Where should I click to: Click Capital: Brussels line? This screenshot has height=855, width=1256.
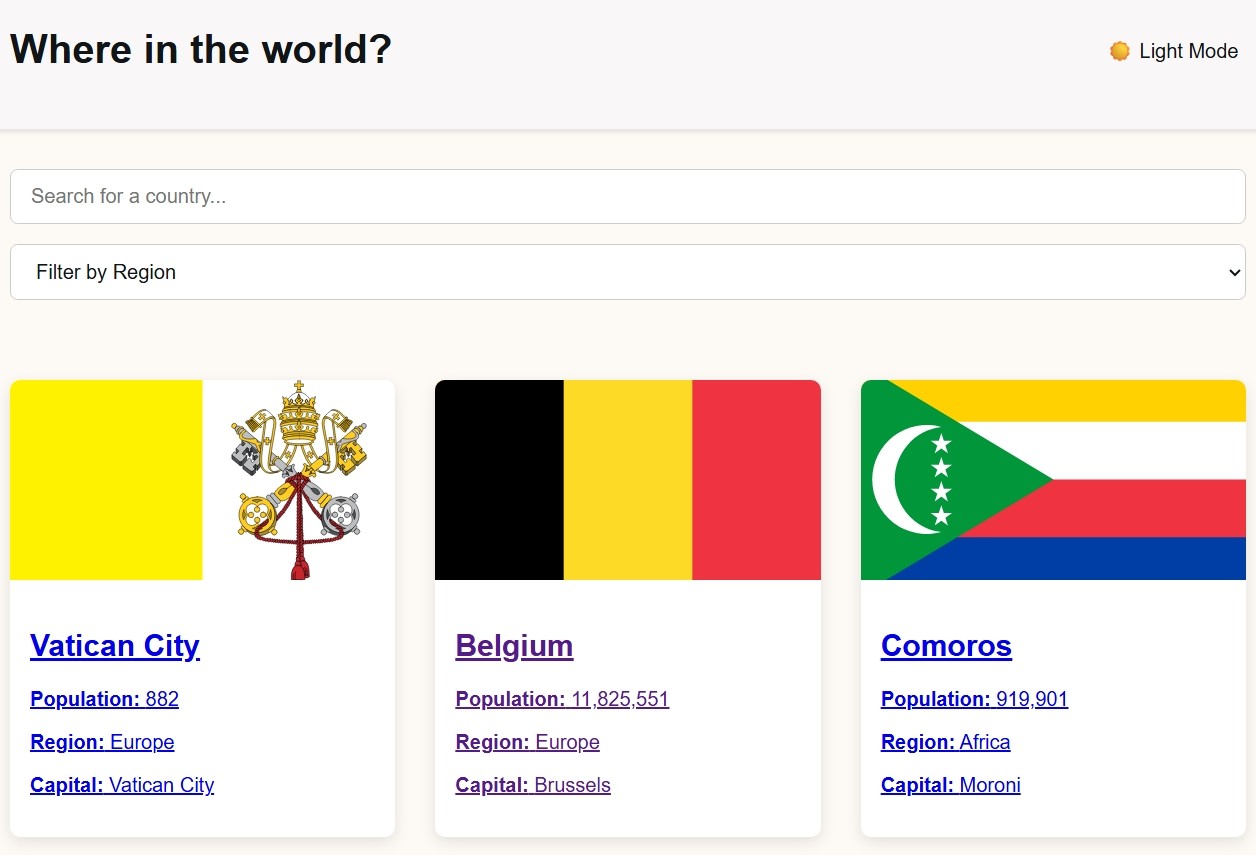pos(533,785)
